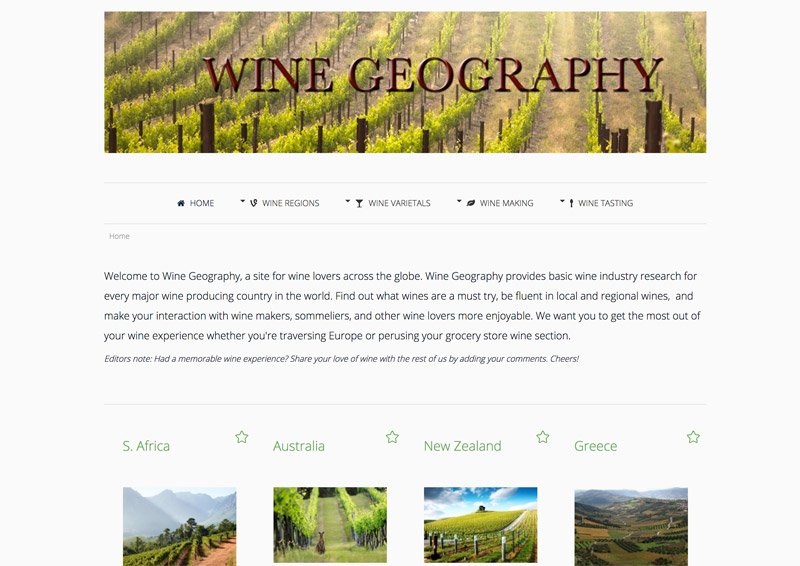The height and width of the screenshot is (566, 800).
Task: Expand the Wine Varietals dropdown arrow
Action: pyautogui.click(x=348, y=201)
